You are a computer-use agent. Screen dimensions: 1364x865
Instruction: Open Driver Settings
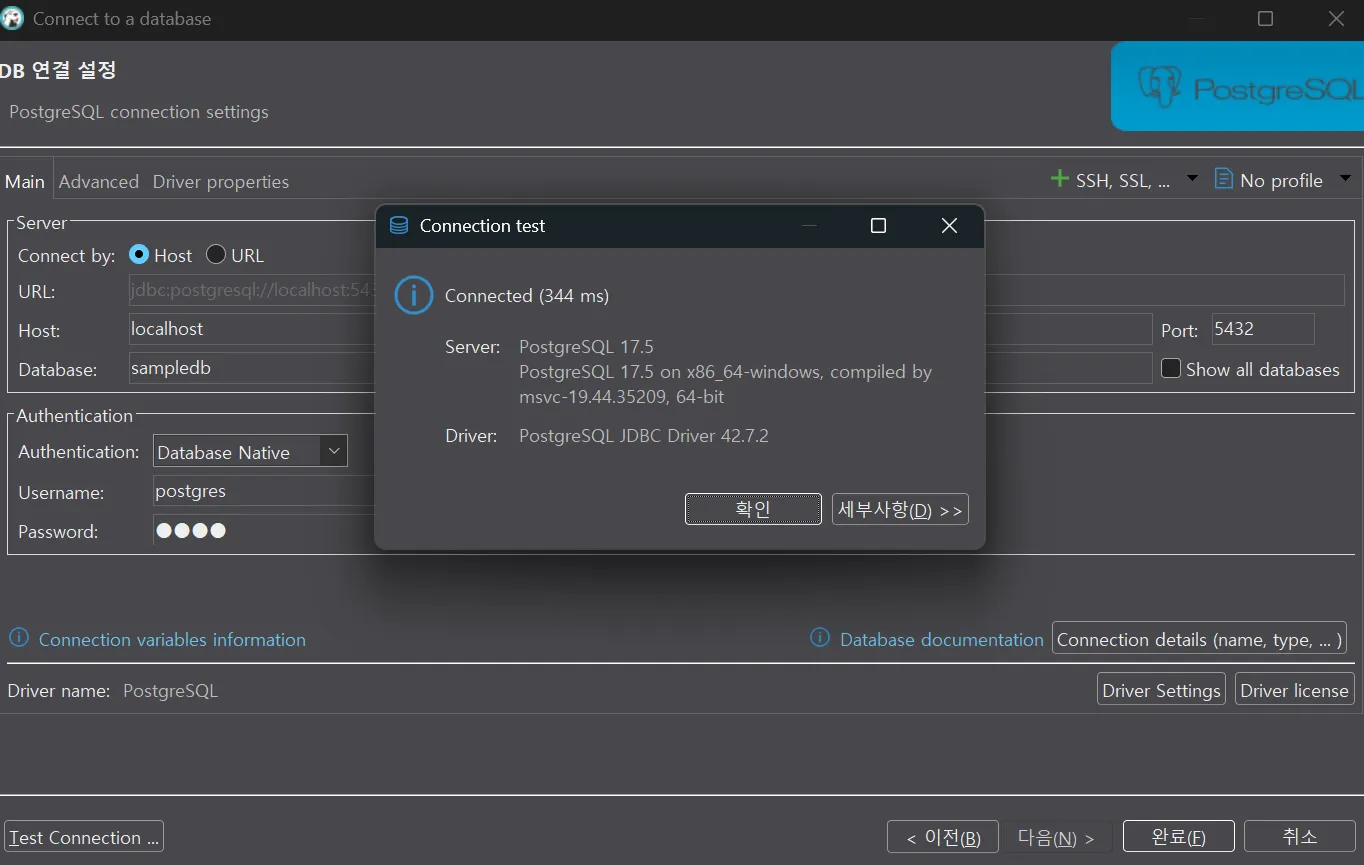click(x=1161, y=690)
